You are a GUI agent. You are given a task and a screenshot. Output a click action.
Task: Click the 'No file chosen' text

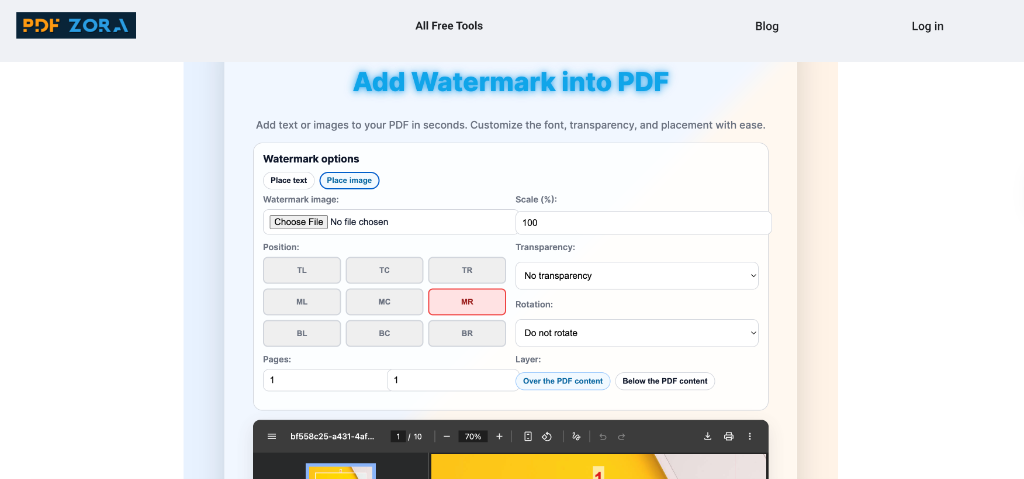click(x=359, y=222)
